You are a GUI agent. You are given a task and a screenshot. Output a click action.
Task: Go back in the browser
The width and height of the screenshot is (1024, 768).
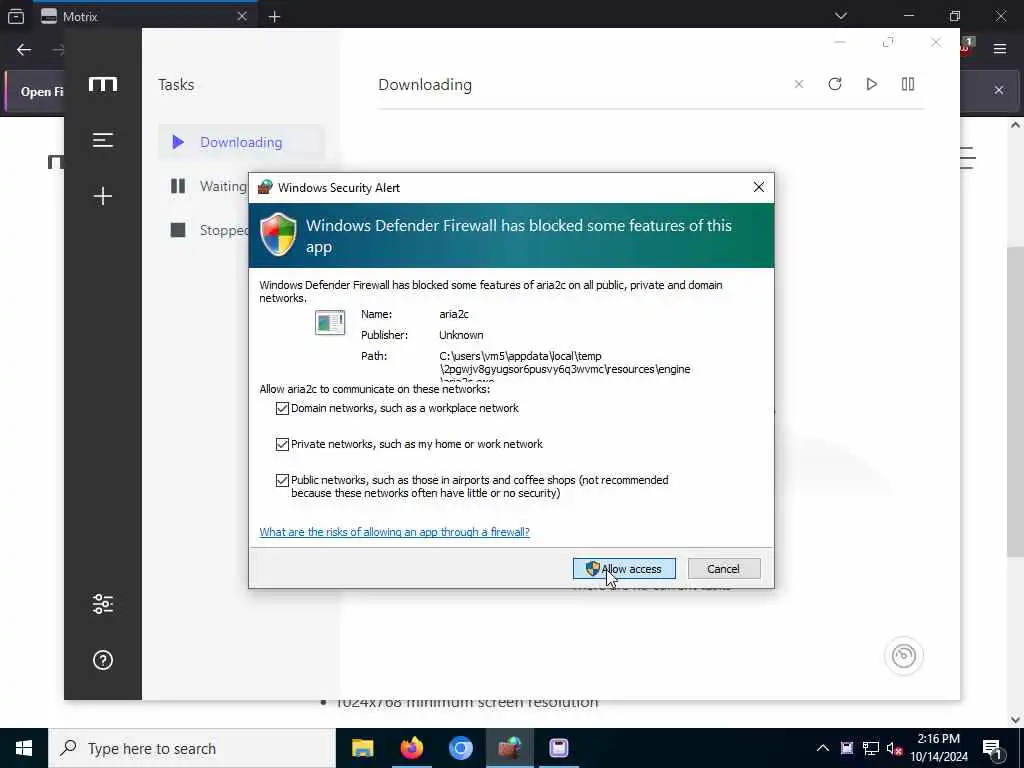click(x=24, y=50)
